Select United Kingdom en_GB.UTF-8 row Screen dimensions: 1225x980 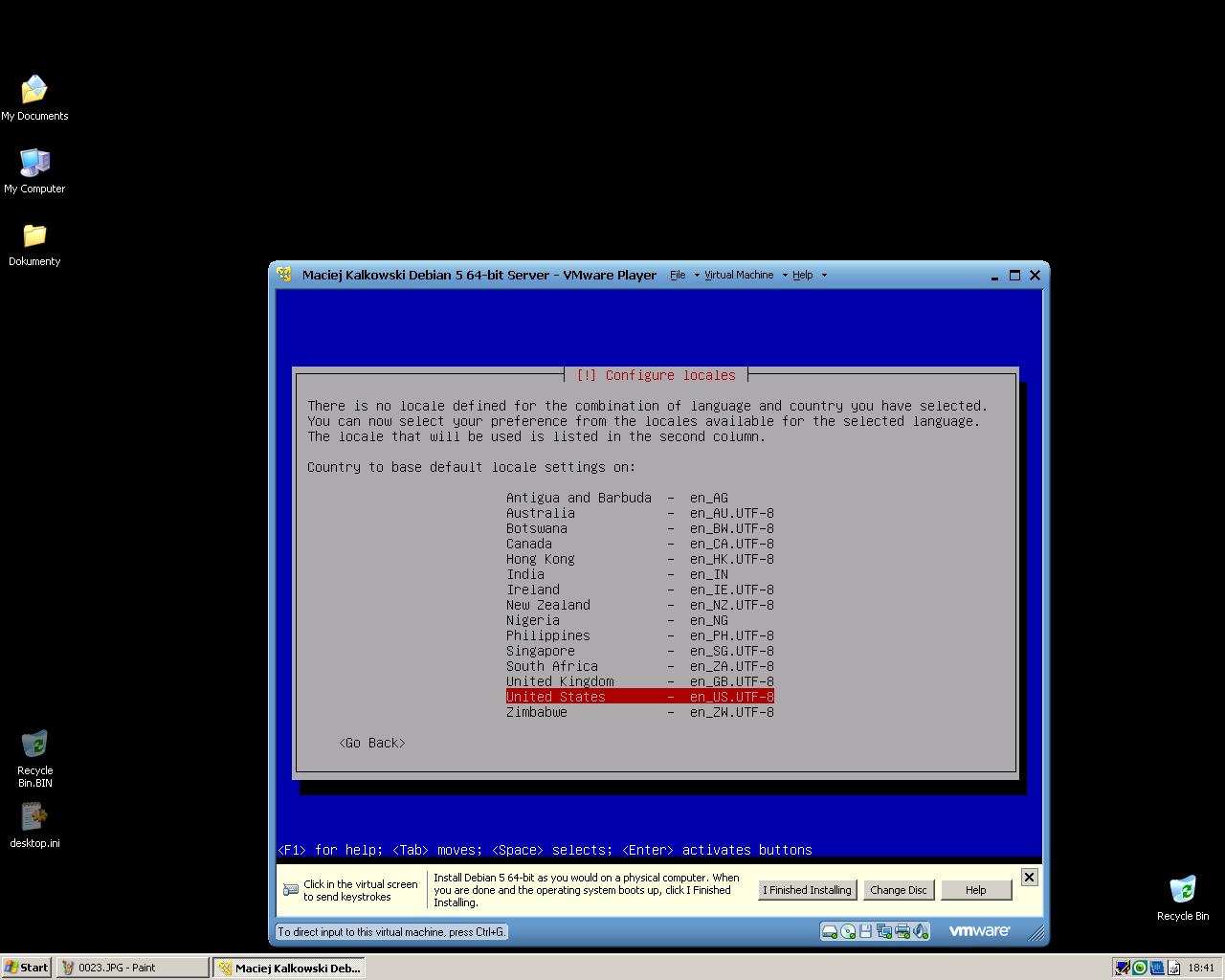(x=639, y=681)
